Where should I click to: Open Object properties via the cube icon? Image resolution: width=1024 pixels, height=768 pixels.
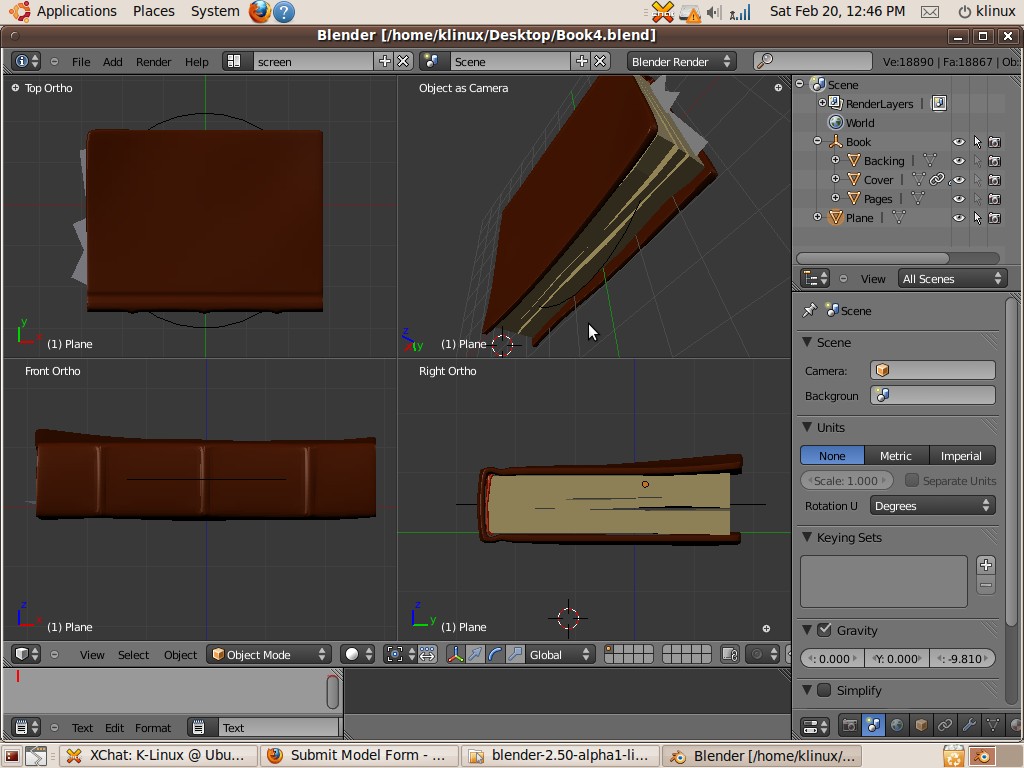pyautogui.click(x=922, y=727)
